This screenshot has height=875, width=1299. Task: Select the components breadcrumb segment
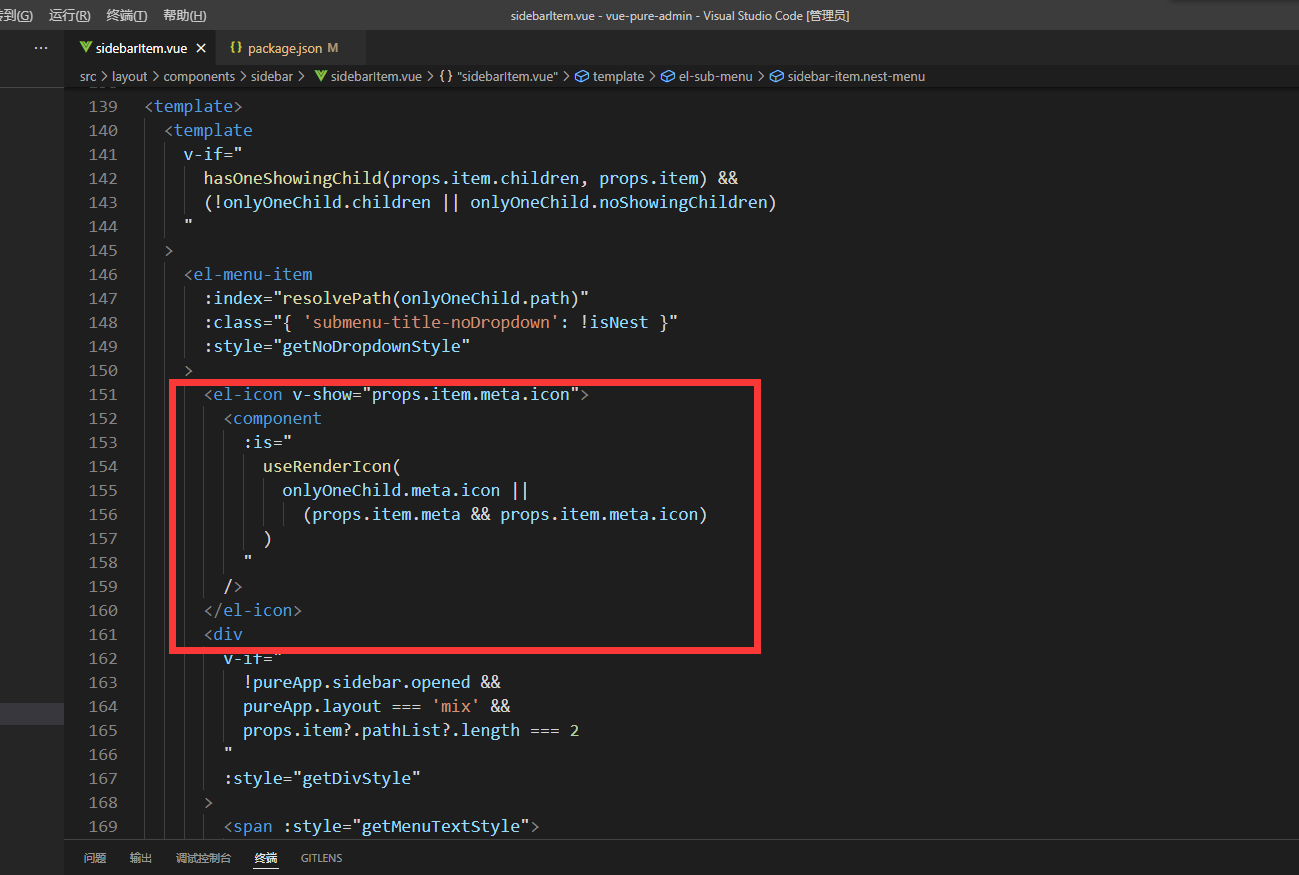(199, 76)
